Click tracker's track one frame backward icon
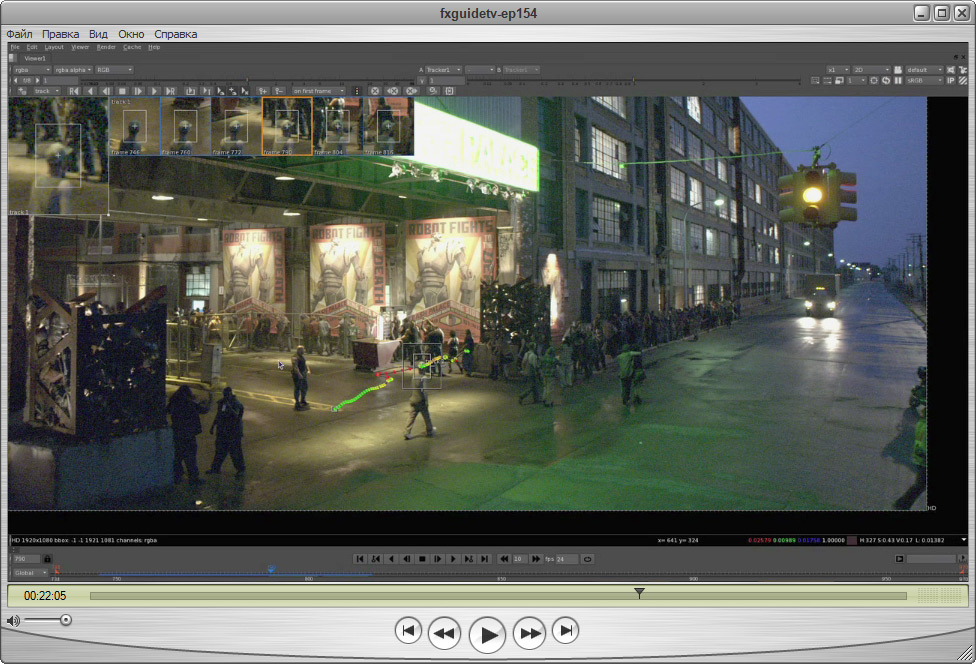The height and width of the screenshot is (664, 976). click(106, 91)
